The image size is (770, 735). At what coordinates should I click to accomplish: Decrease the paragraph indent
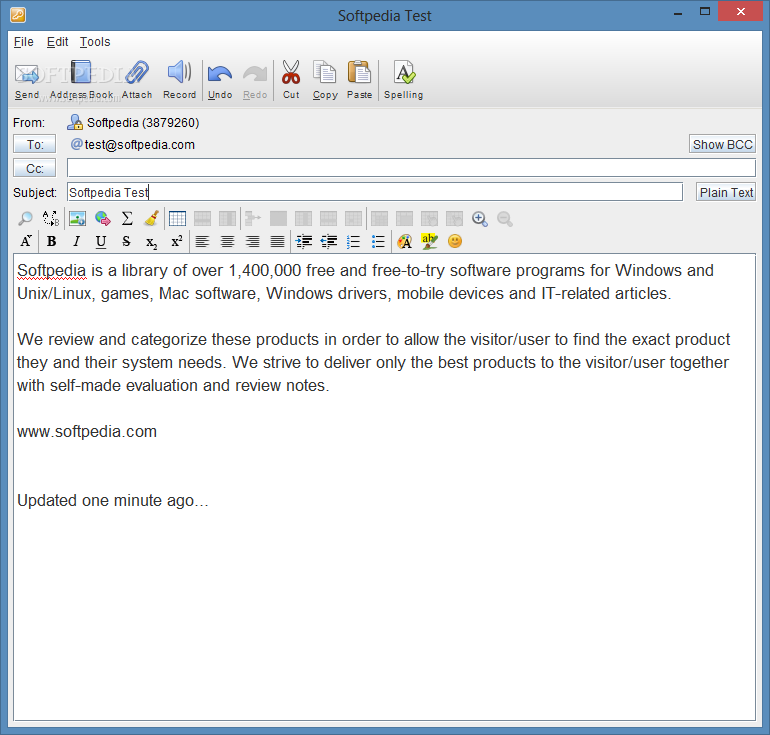pyautogui.click(x=329, y=241)
